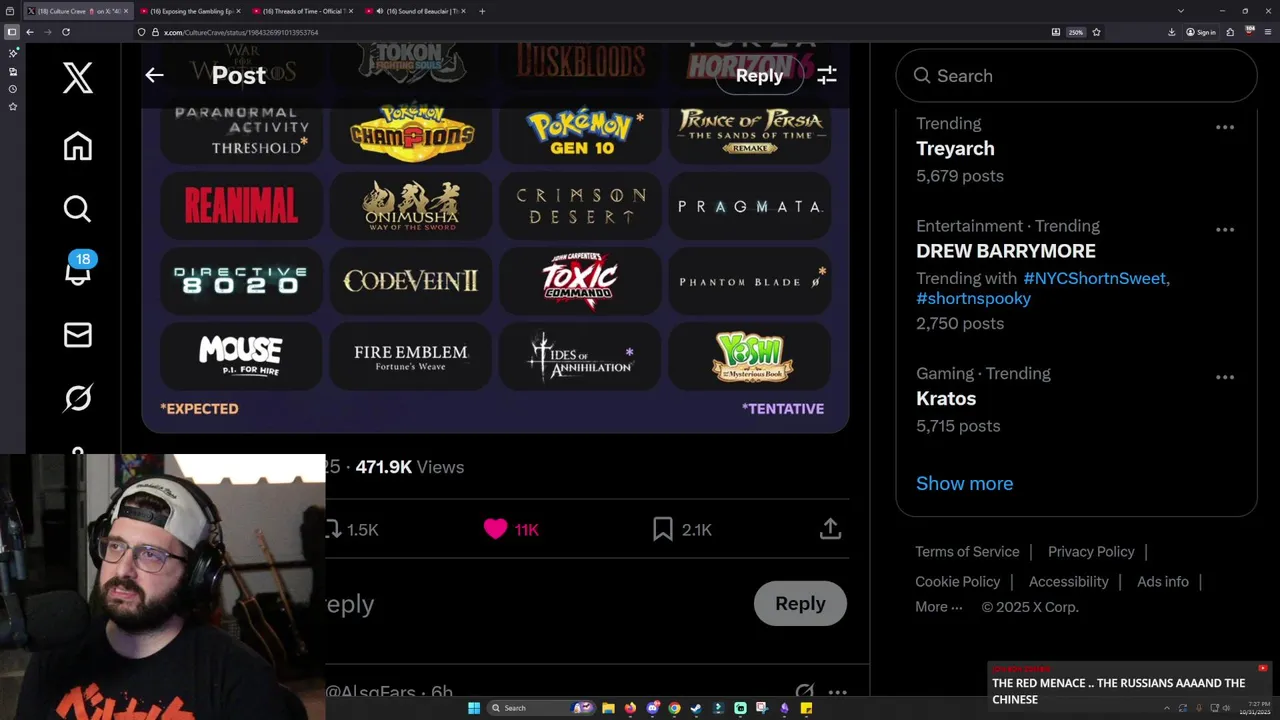Open Cookie Policy link
1280x720 pixels.
coord(957,582)
